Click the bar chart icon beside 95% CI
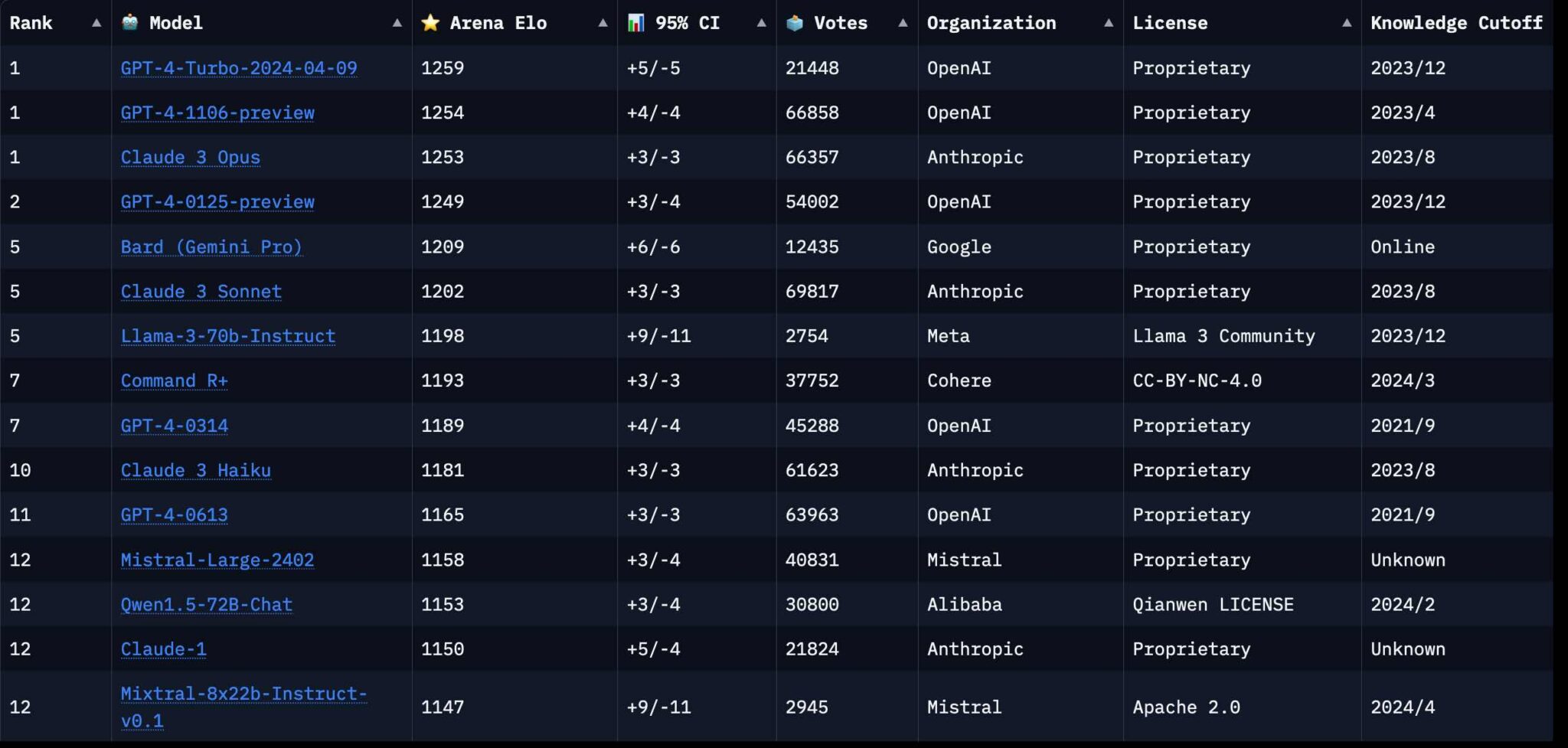The height and width of the screenshot is (748, 1568). pos(635,23)
